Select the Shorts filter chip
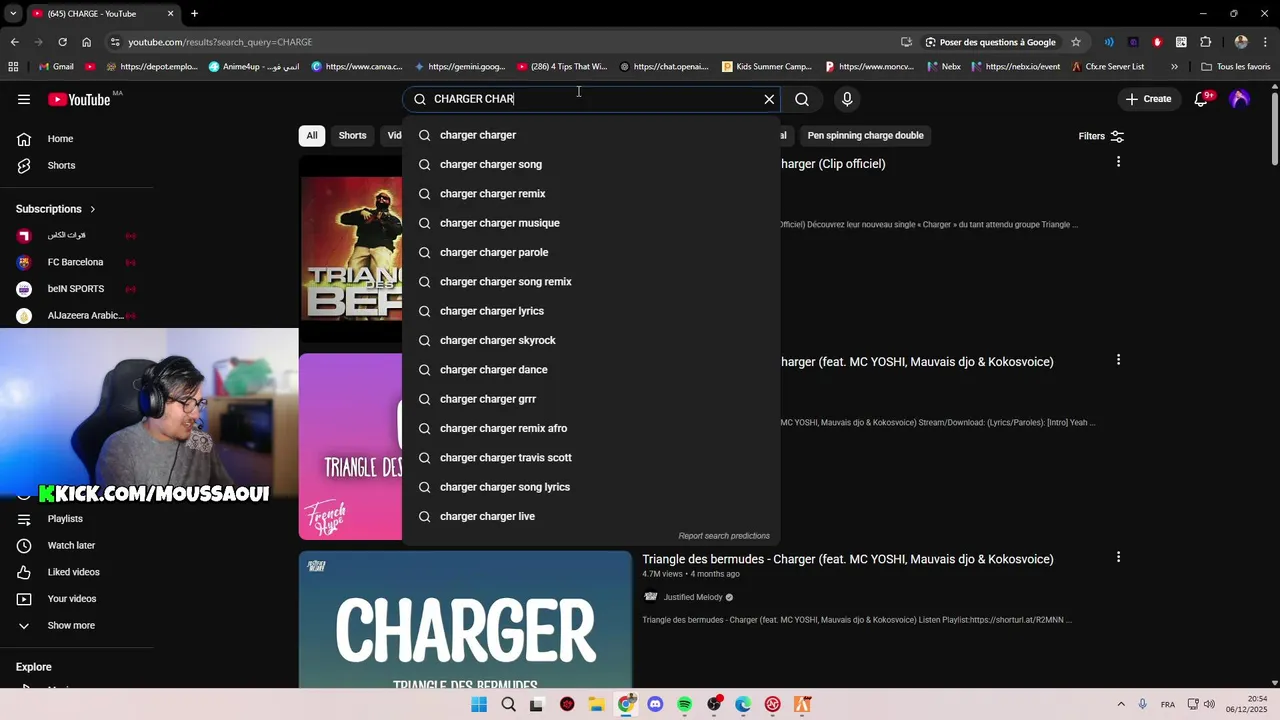Screen dimensions: 1280x720 click(352, 136)
